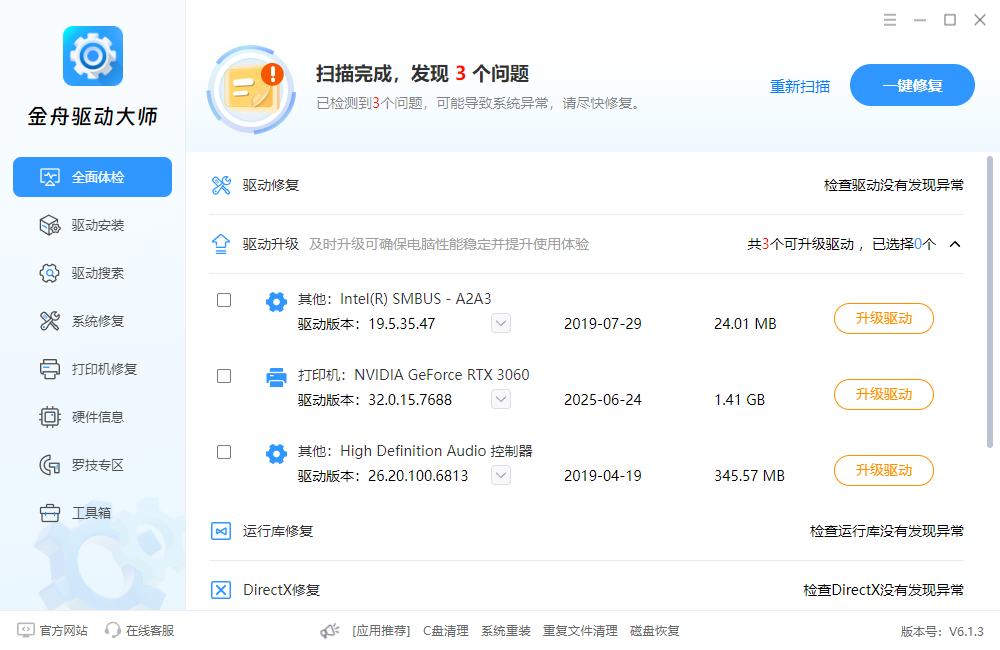Click the megaphone 应用推荐 icon
Screen dimensions: 1000x650
pos(330,631)
